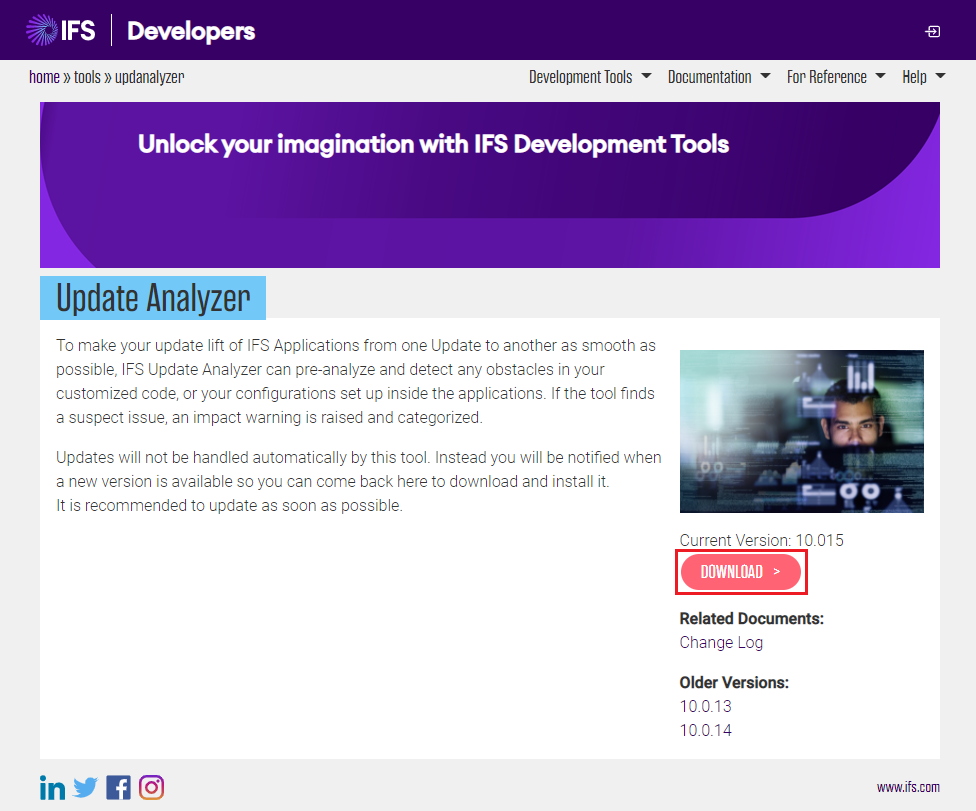Go to the tools breadcrumb

click(87, 77)
